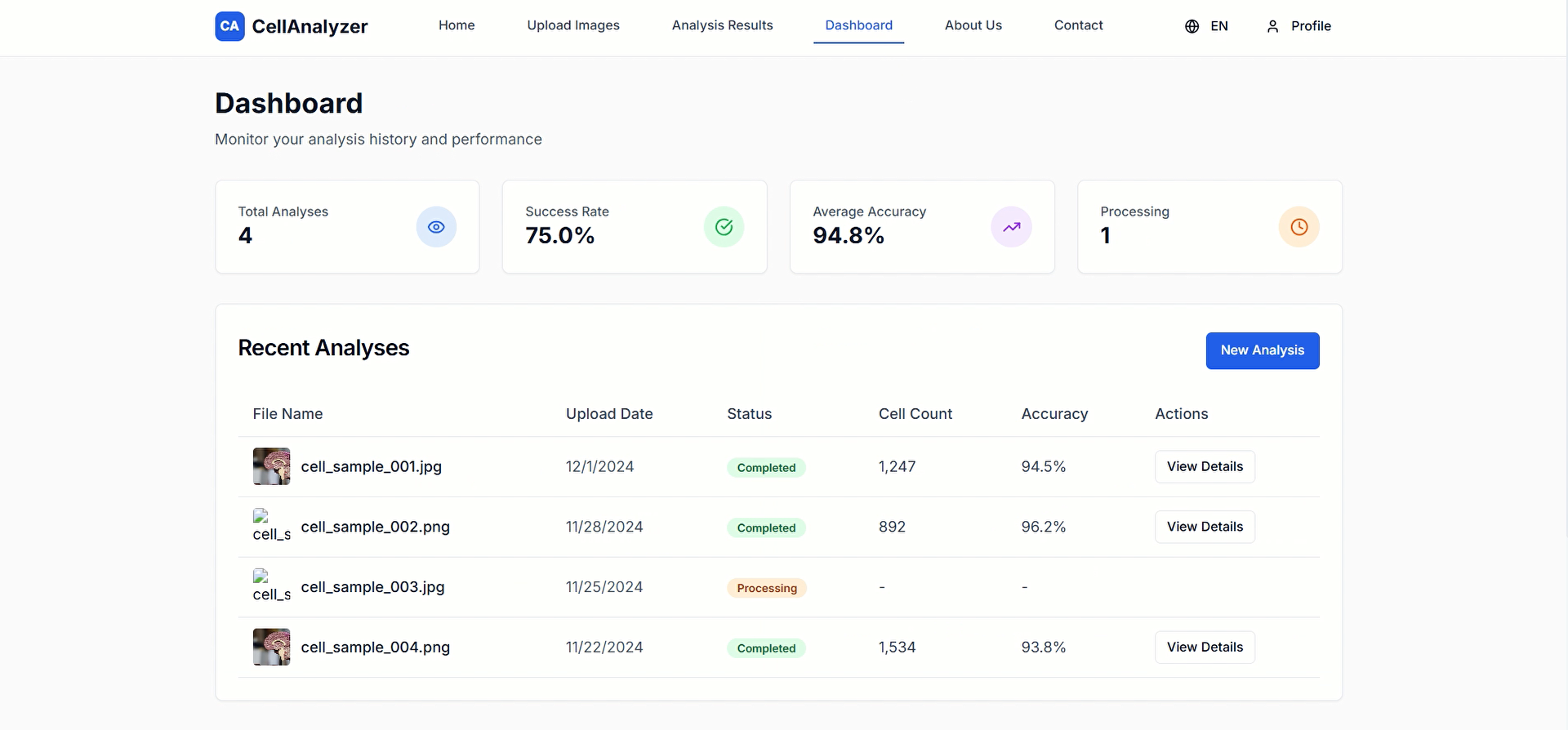Click the clock icon in Processing card
The width and height of the screenshot is (1568, 730).
tap(1298, 227)
